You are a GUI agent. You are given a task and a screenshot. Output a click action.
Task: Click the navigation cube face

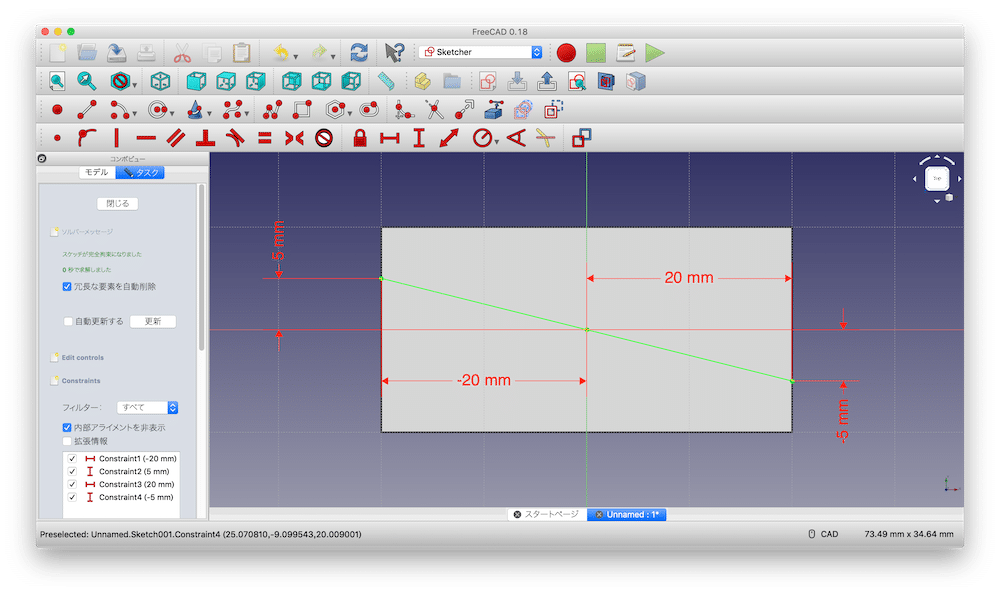(x=937, y=179)
